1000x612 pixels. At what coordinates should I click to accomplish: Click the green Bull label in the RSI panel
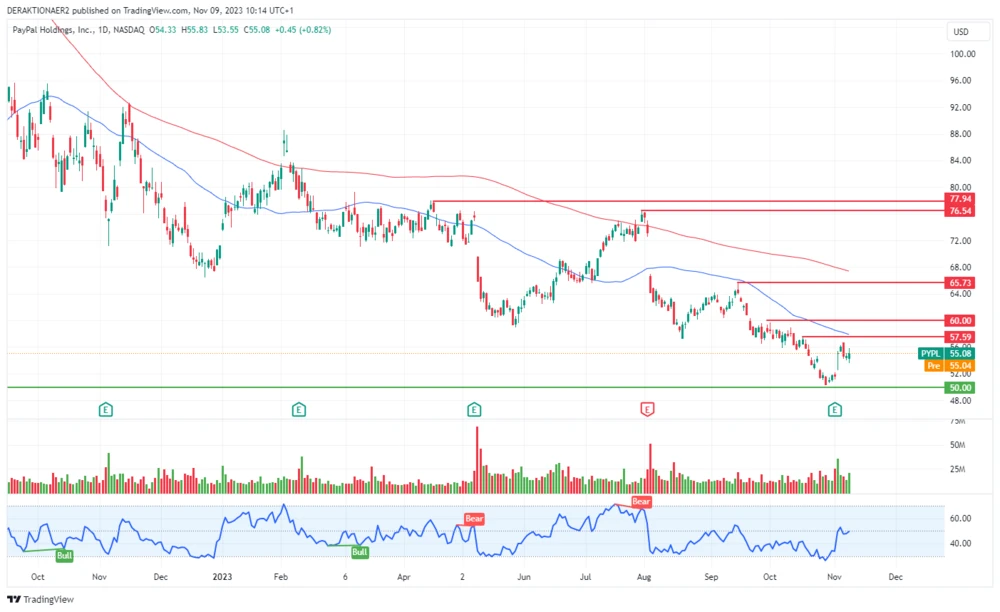63,554
